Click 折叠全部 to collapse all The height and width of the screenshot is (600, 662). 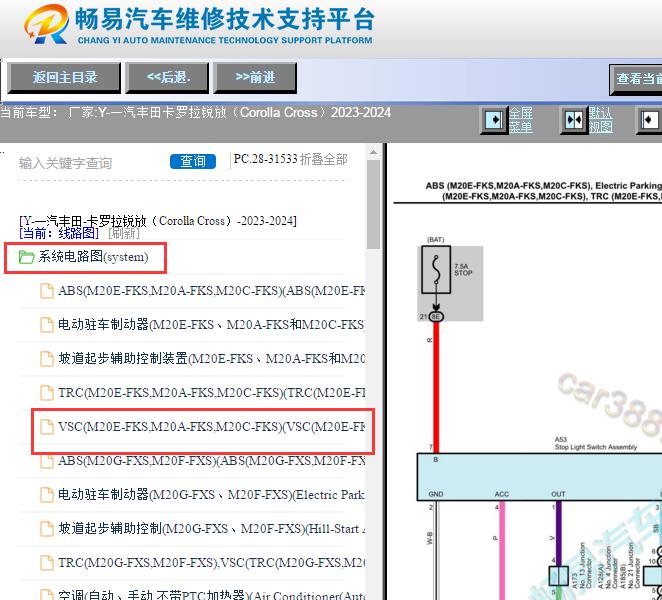point(324,160)
